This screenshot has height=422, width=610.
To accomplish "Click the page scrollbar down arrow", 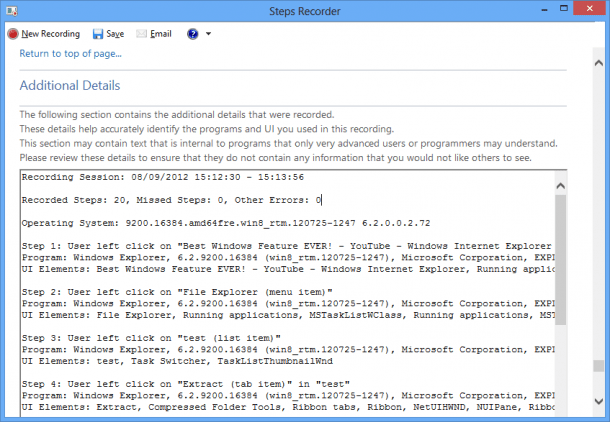I will (599, 401).
